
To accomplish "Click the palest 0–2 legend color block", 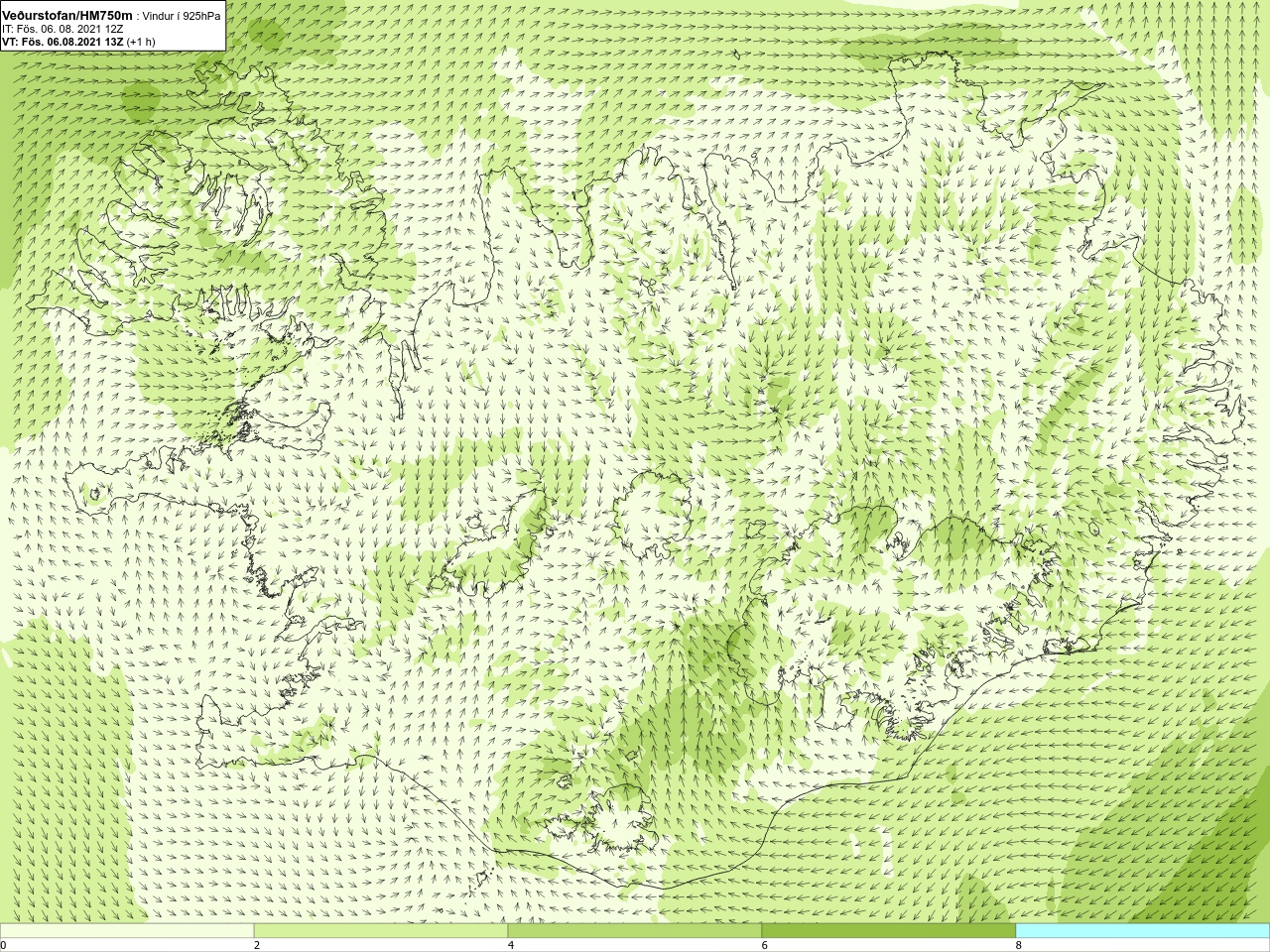I will click(127, 931).
